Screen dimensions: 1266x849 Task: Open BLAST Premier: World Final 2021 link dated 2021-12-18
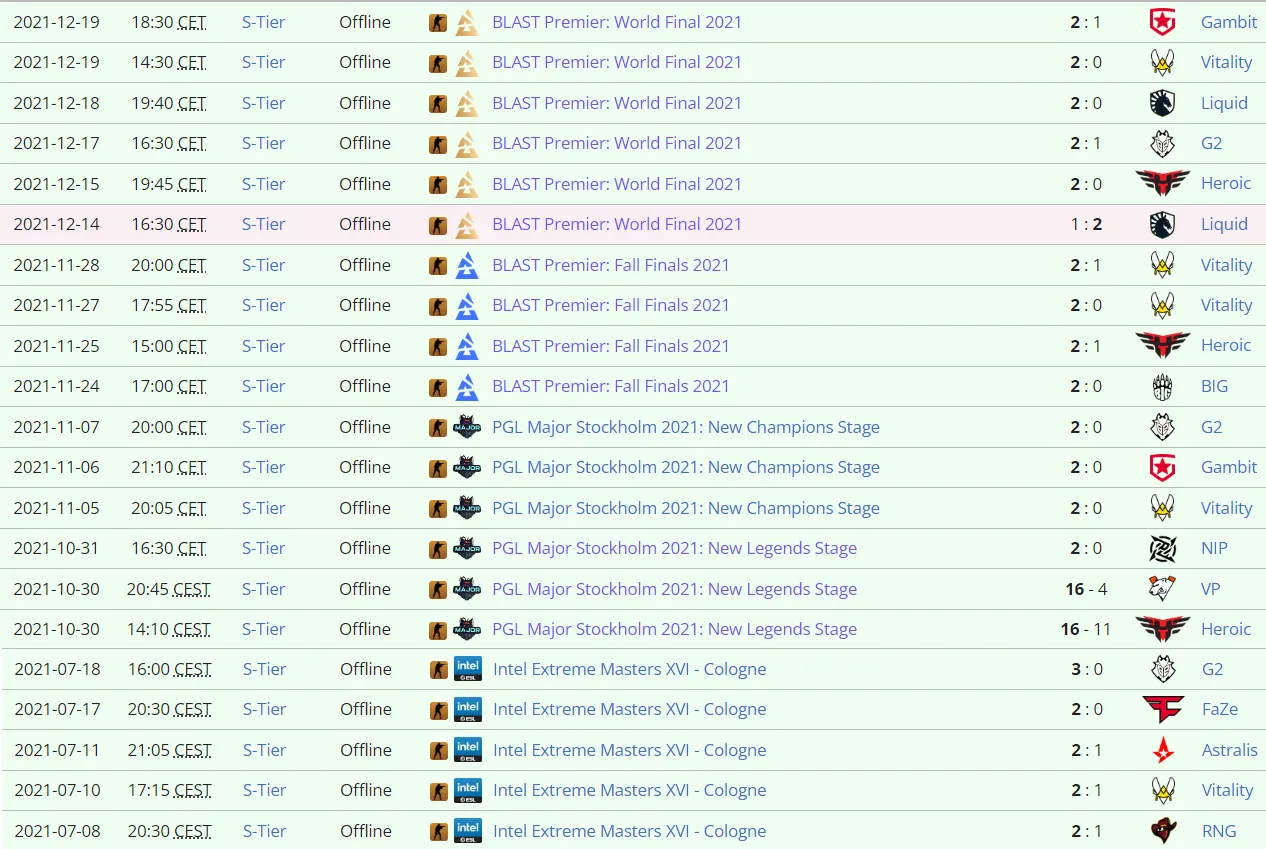[617, 103]
